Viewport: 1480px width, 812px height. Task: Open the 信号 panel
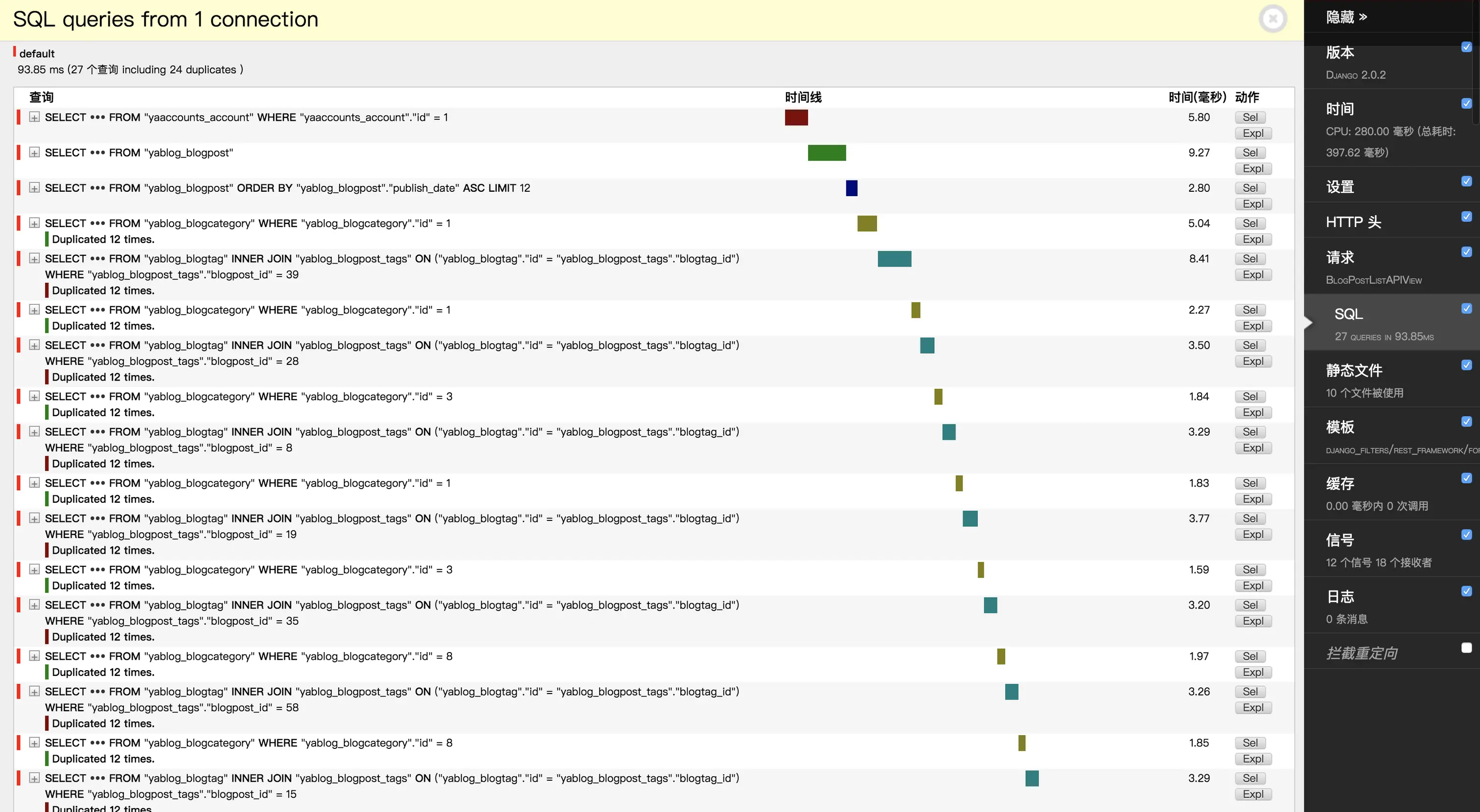1340,541
